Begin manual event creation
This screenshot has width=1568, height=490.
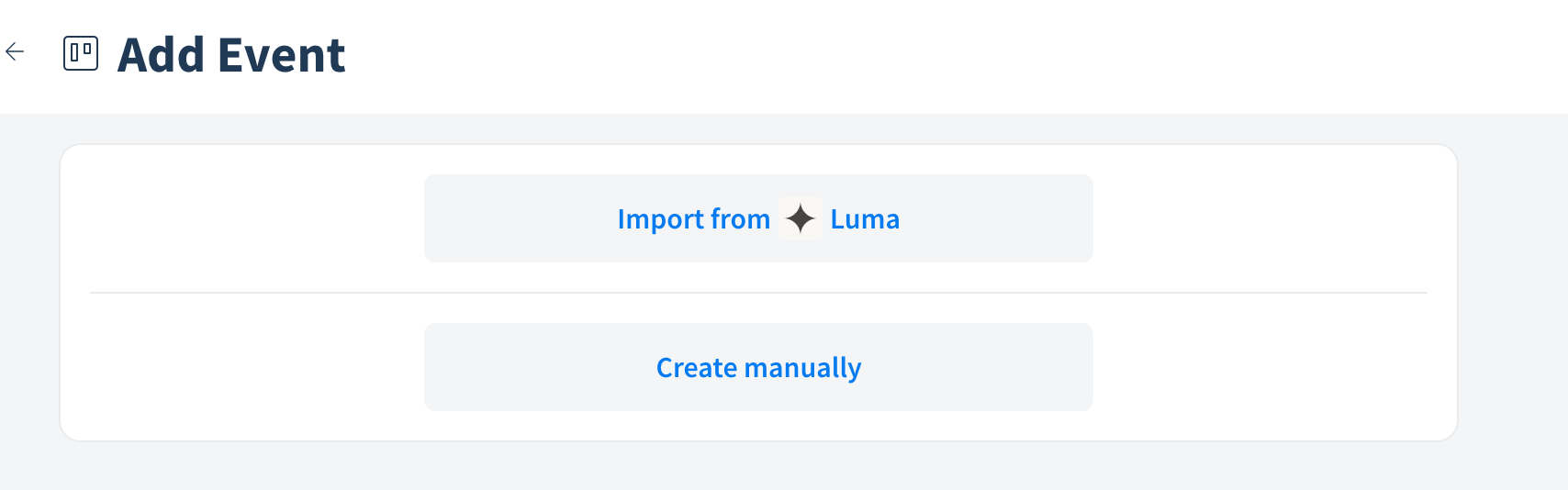pos(758,367)
